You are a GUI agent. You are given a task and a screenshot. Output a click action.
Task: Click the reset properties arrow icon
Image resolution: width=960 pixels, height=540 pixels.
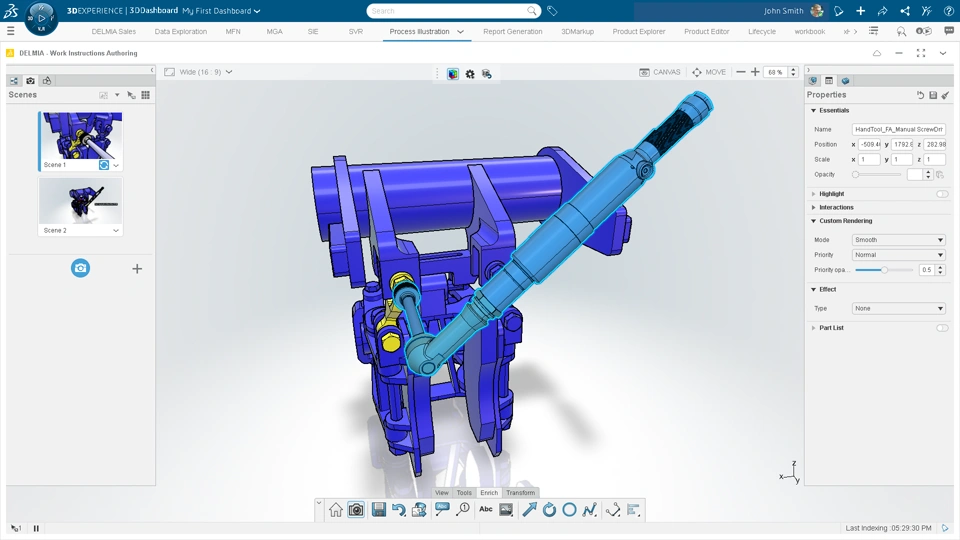(x=920, y=95)
